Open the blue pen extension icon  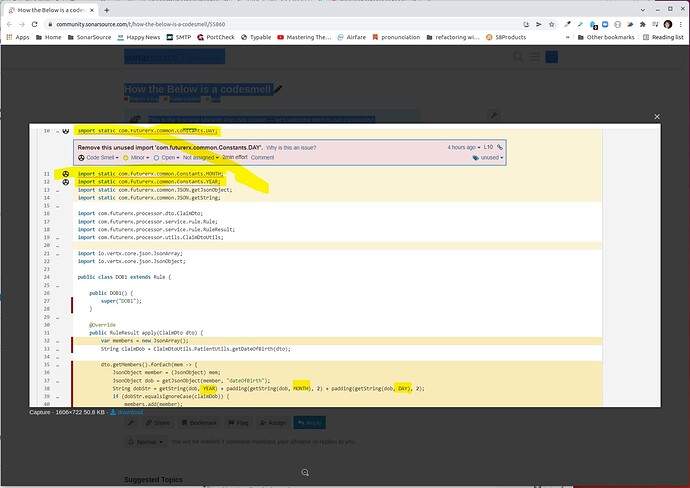tap(580, 24)
